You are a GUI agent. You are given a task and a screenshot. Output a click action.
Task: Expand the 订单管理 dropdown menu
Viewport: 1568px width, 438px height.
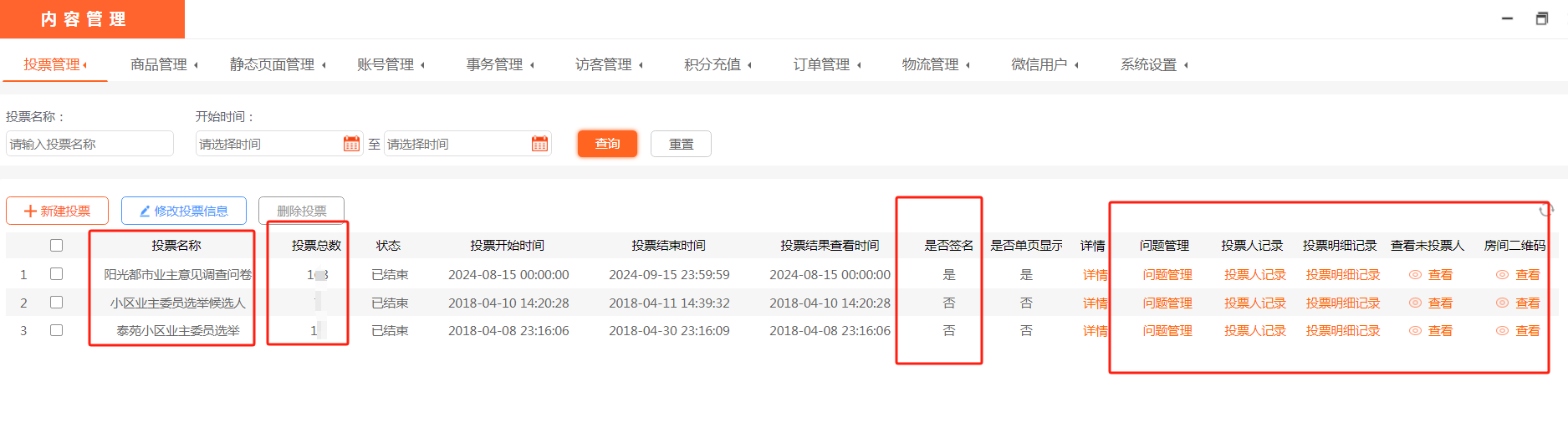[826, 64]
